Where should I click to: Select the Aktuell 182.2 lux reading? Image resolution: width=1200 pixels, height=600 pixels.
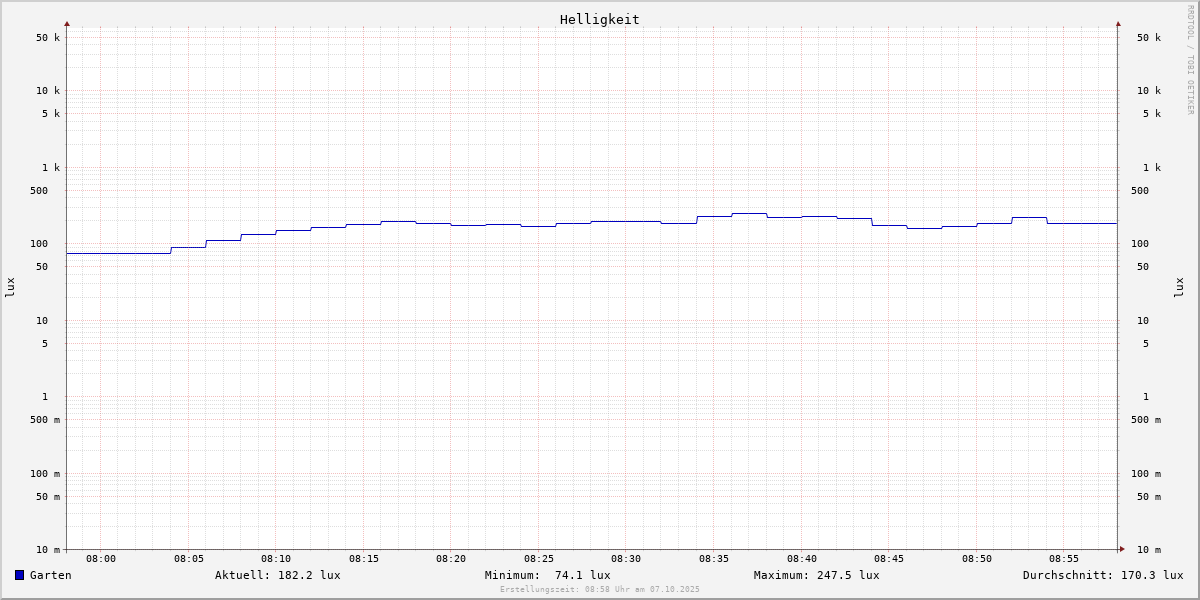pyautogui.click(x=277, y=575)
